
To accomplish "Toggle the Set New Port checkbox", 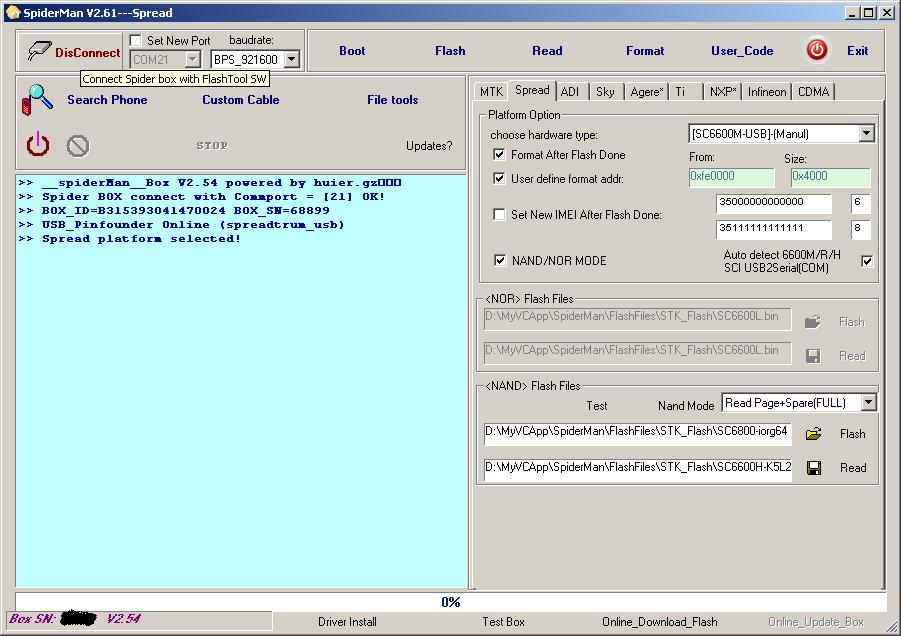I will [136, 40].
